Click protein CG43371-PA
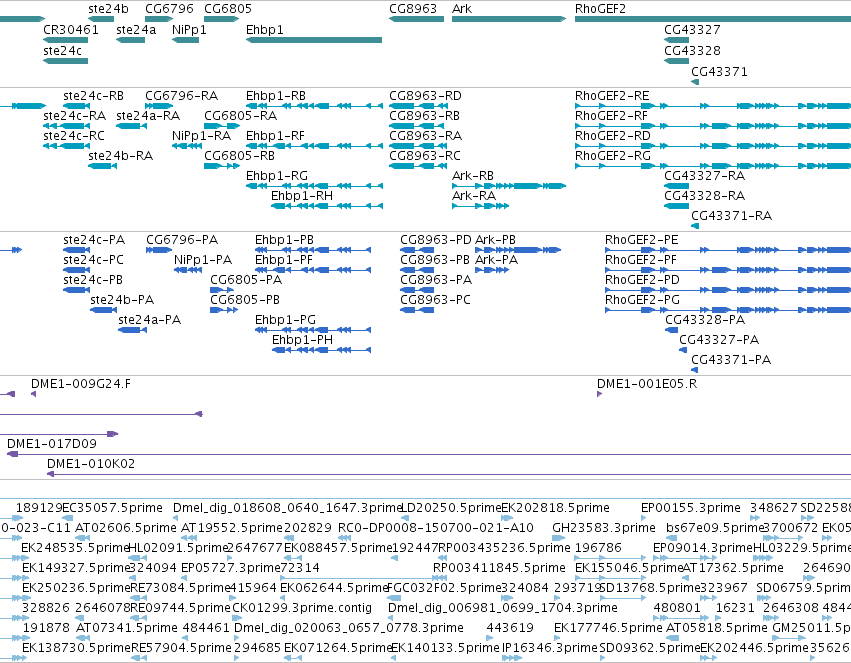 pyautogui.click(x=731, y=360)
